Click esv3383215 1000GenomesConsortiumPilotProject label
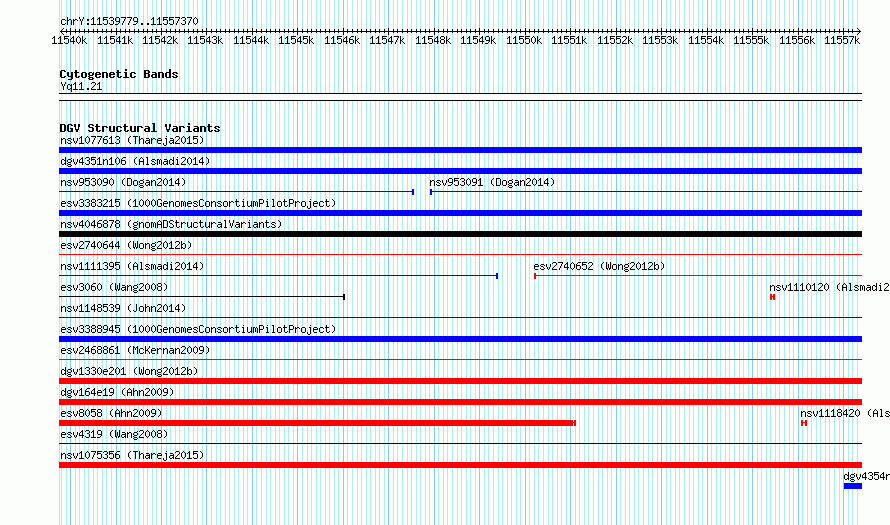 [198, 203]
